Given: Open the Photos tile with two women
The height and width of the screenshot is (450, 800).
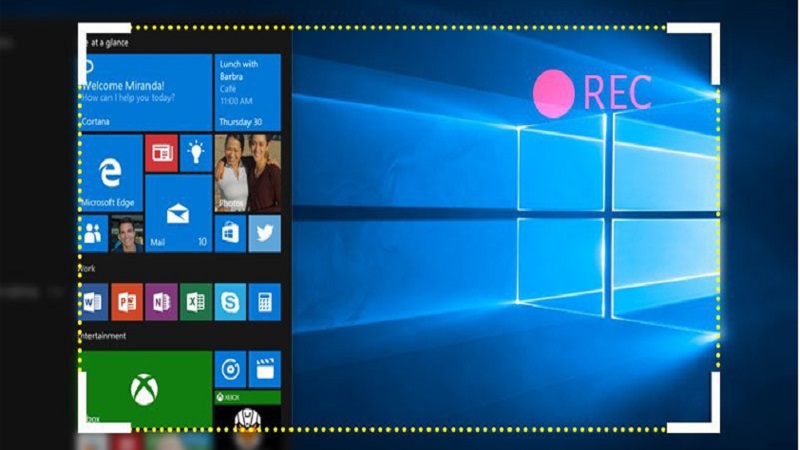Looking at the screenshot, I should (248, 173).
